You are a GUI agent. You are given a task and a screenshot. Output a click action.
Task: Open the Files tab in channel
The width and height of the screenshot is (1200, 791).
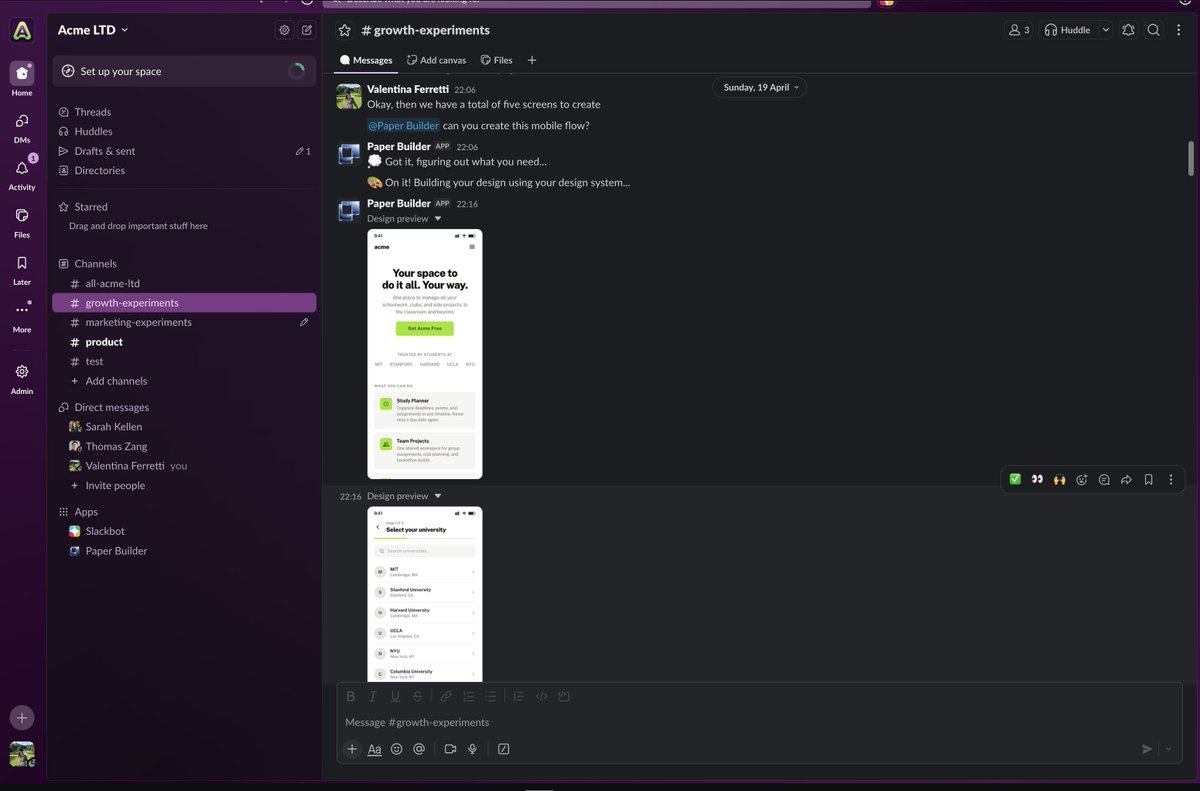coord(498,60)
